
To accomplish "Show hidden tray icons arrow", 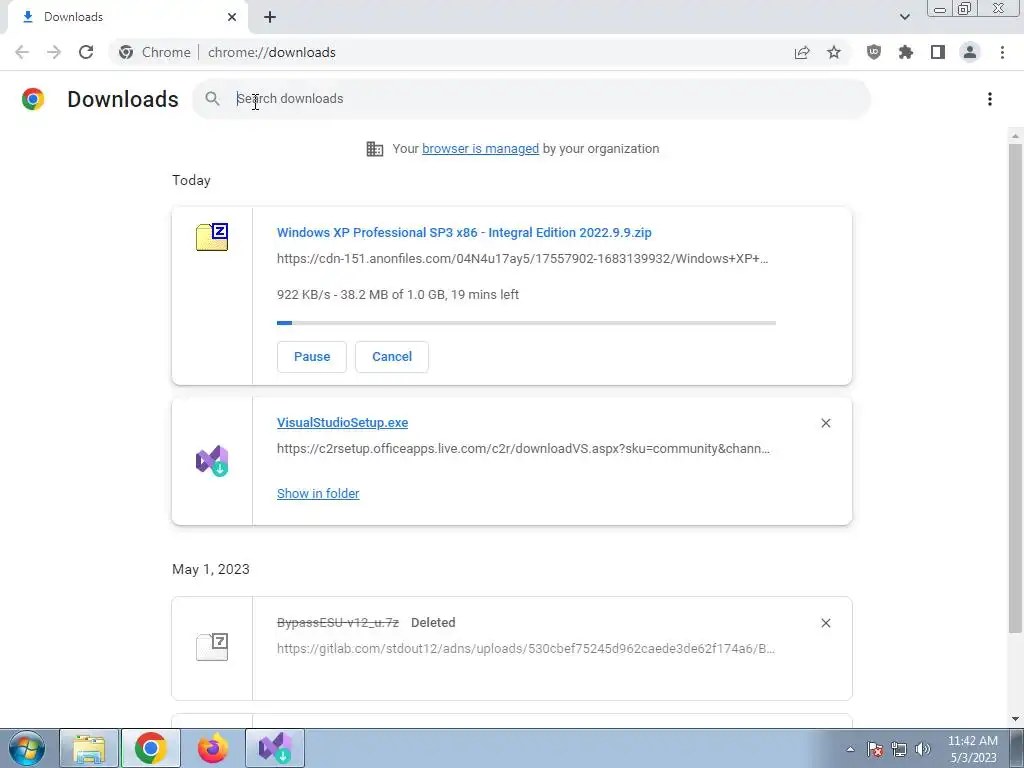I will pos(850,749).
